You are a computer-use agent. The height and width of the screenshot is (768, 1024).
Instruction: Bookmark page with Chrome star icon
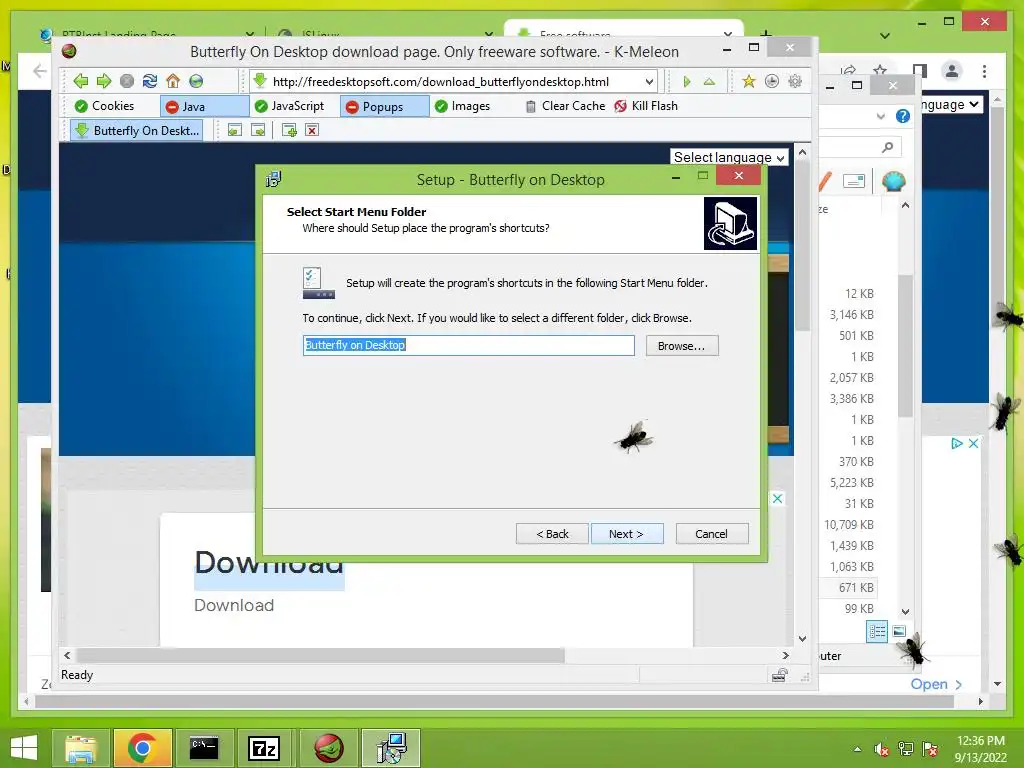pyautogui.click(x=880, y=70)
